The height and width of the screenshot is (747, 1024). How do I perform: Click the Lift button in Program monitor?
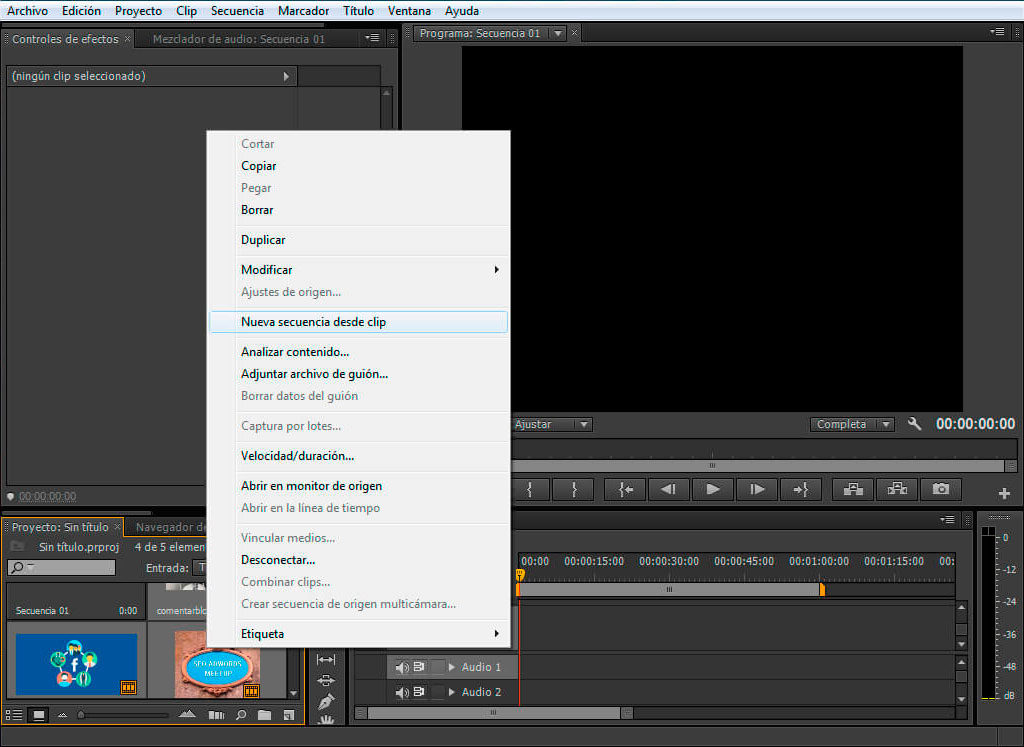853,489
